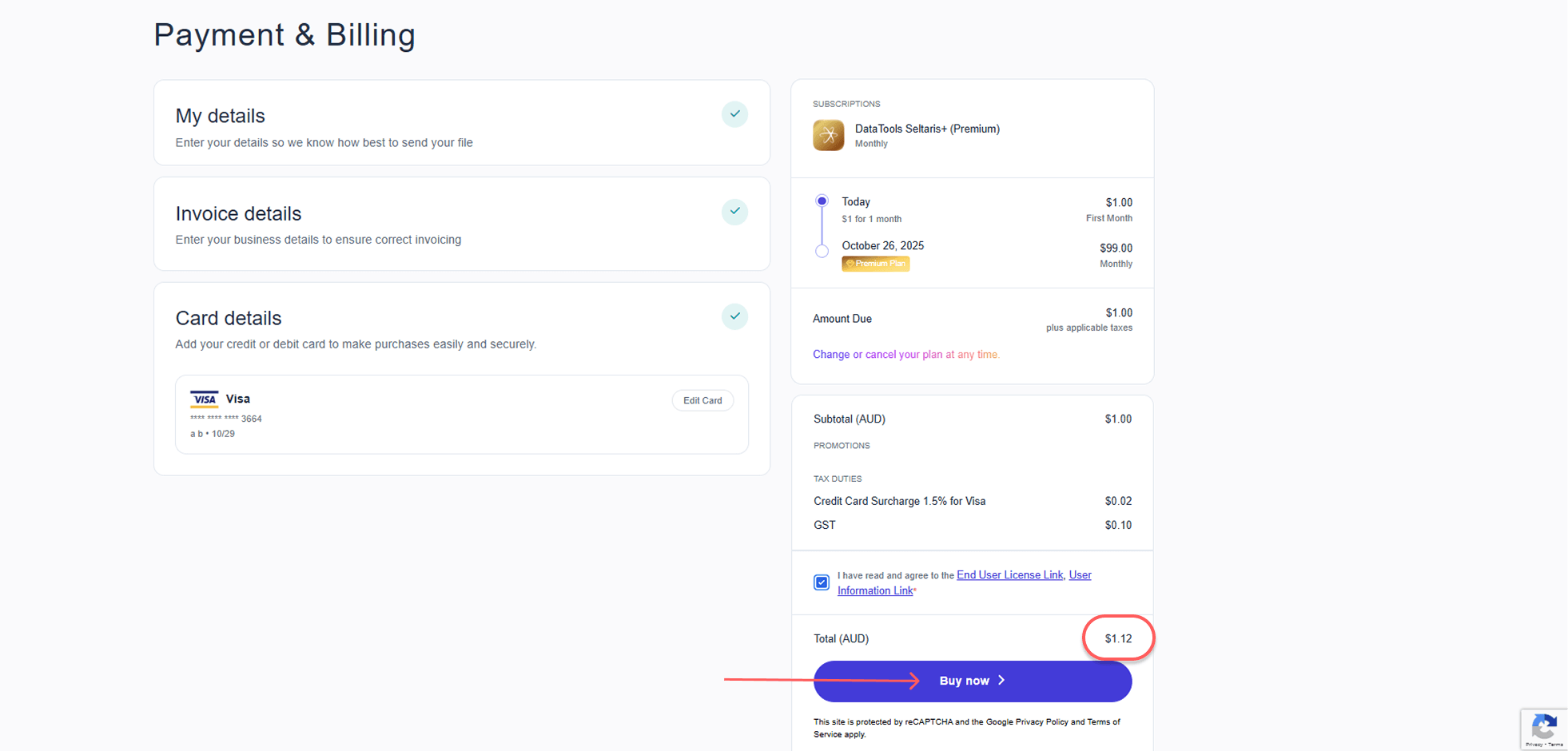Click the My details green checkmark icon
Image resolution: width=1568 pixels, height=751 pixels.
tap(734, 114)
